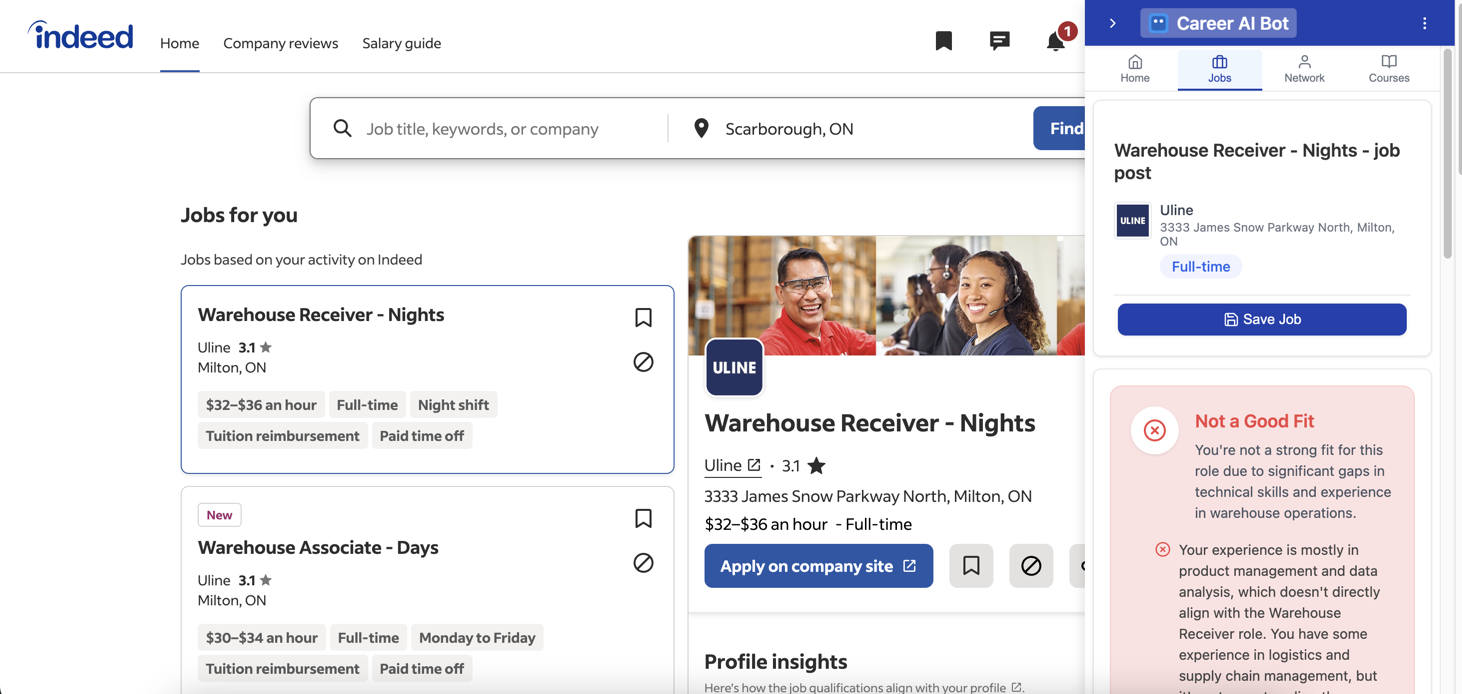Open Company reviews
Screen dimensions: 1462x694
280,43
